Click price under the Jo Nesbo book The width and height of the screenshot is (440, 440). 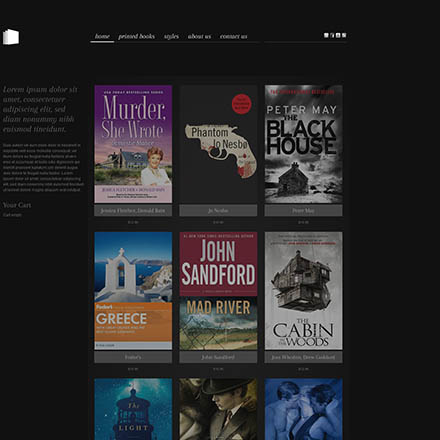point(218,222)
